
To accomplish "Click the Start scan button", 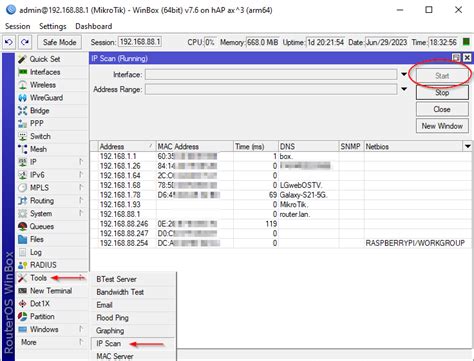I will tap(442, 76).
